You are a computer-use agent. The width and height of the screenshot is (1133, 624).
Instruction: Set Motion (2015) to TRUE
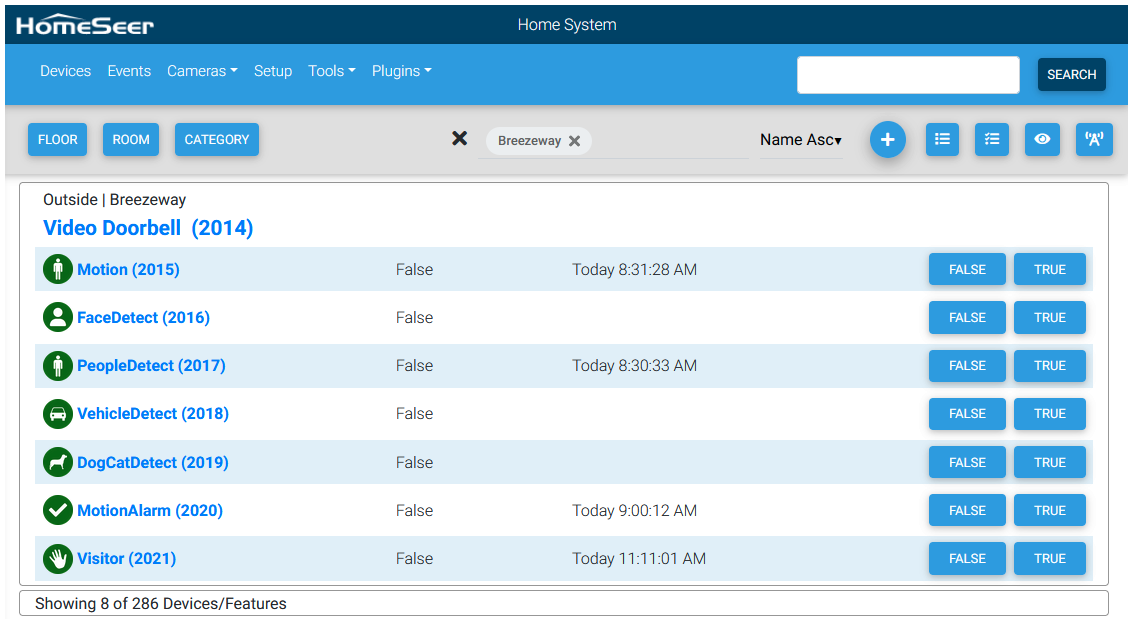coord(1049,269)
